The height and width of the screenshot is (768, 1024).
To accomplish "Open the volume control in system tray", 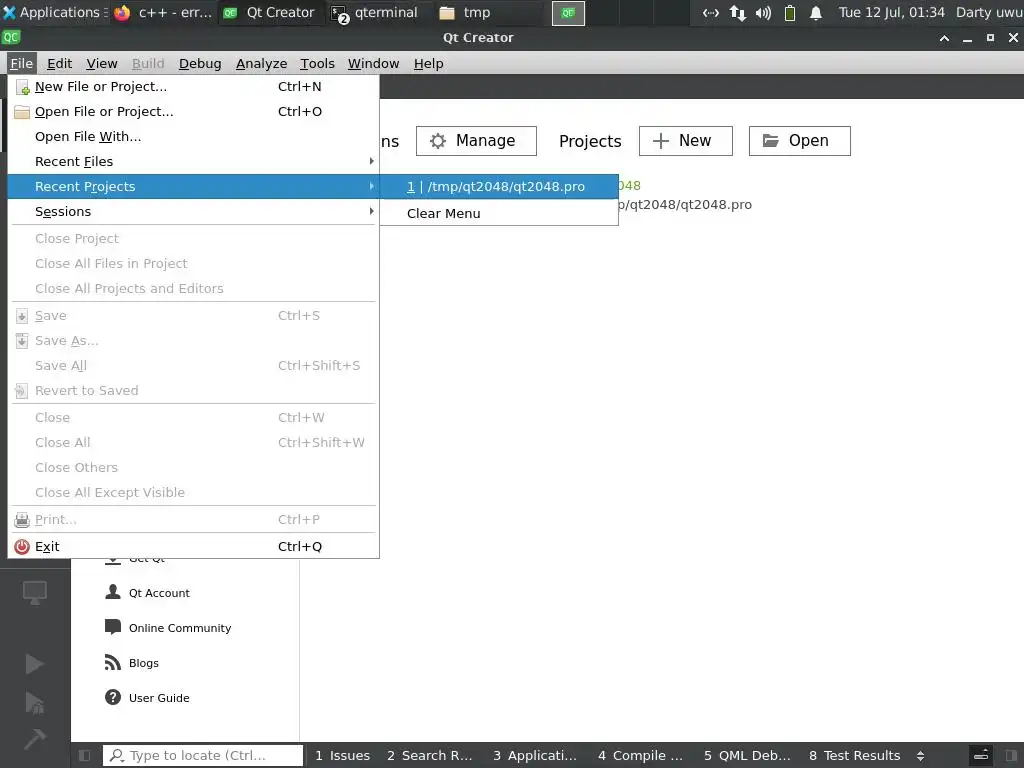I will (x=763, y=12).
